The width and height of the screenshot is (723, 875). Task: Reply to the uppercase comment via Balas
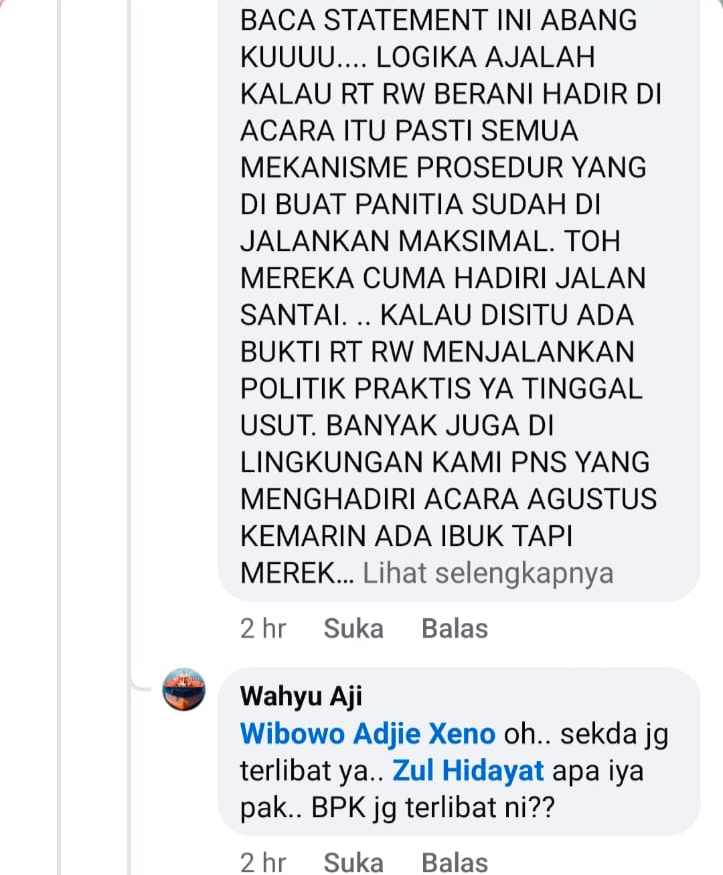[455, 629]
